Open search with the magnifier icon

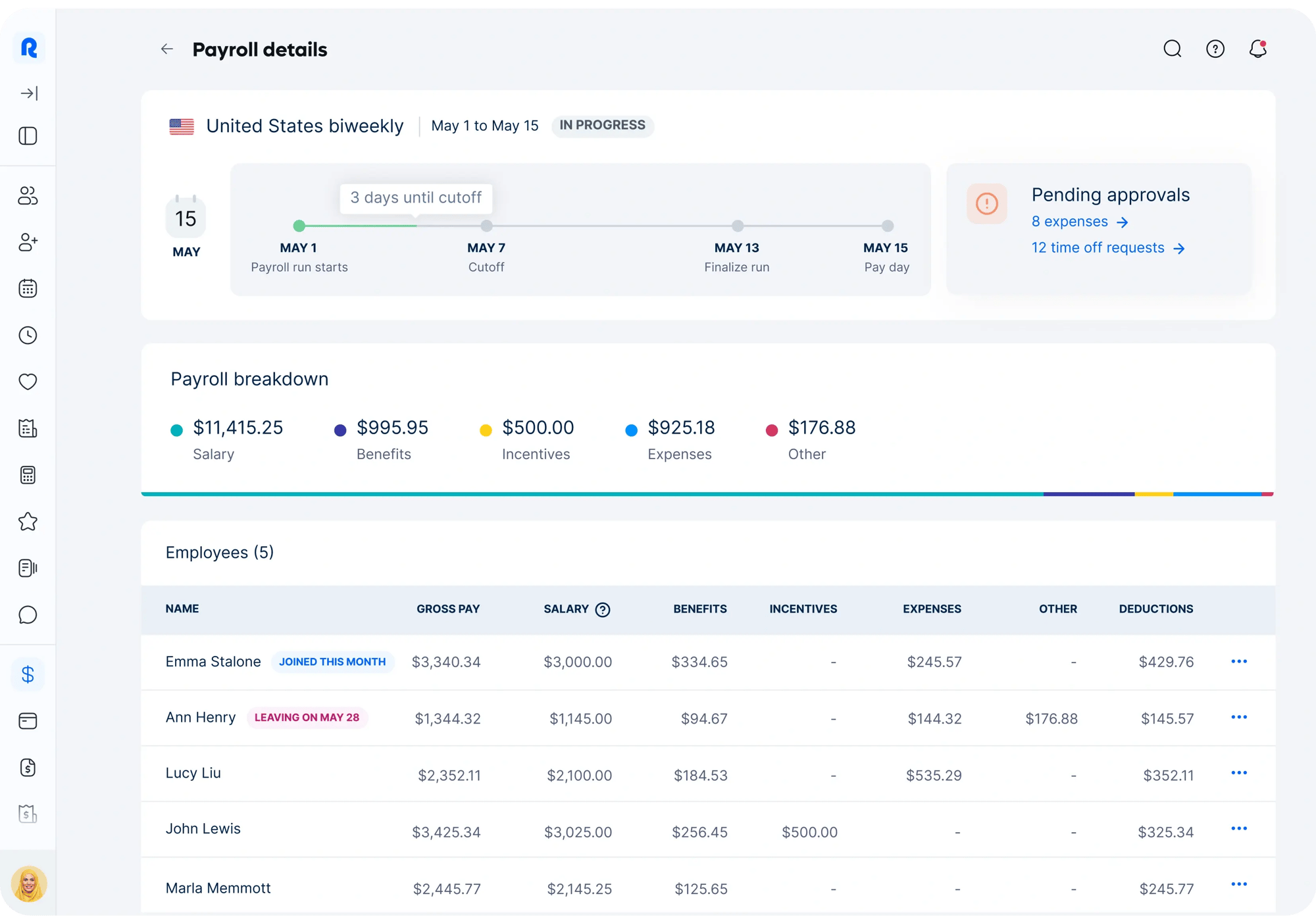click(x=1172, y=49)
